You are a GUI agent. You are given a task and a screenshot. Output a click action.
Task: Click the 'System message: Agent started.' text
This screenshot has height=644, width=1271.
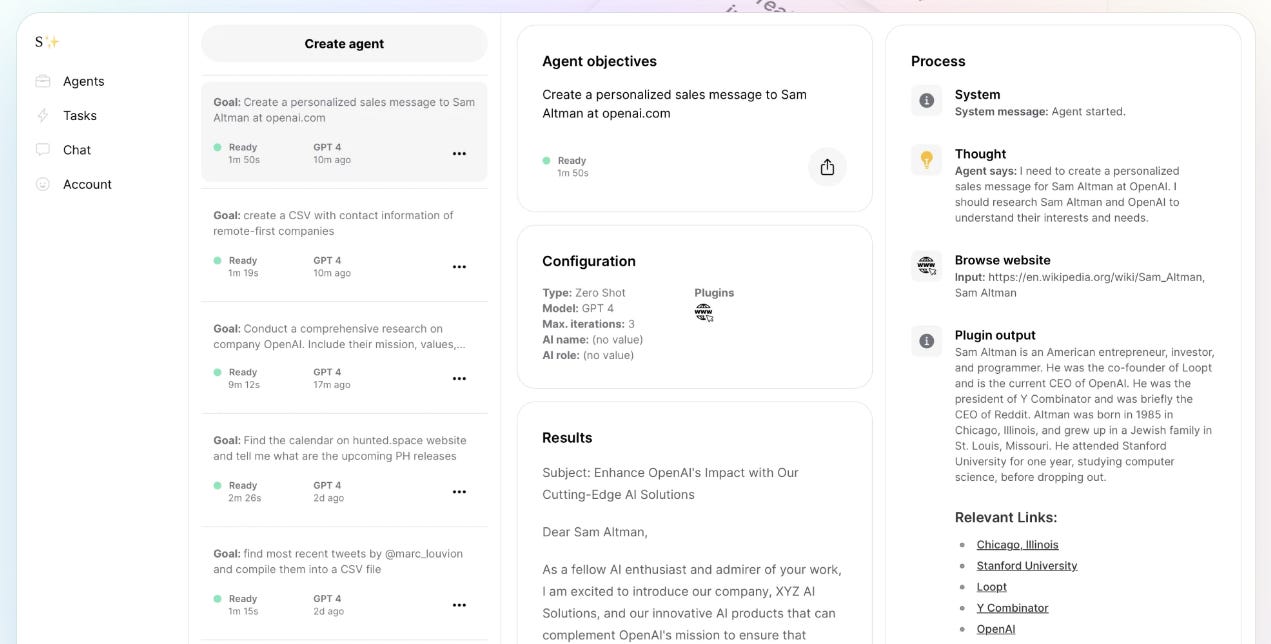click(1040, 112)
